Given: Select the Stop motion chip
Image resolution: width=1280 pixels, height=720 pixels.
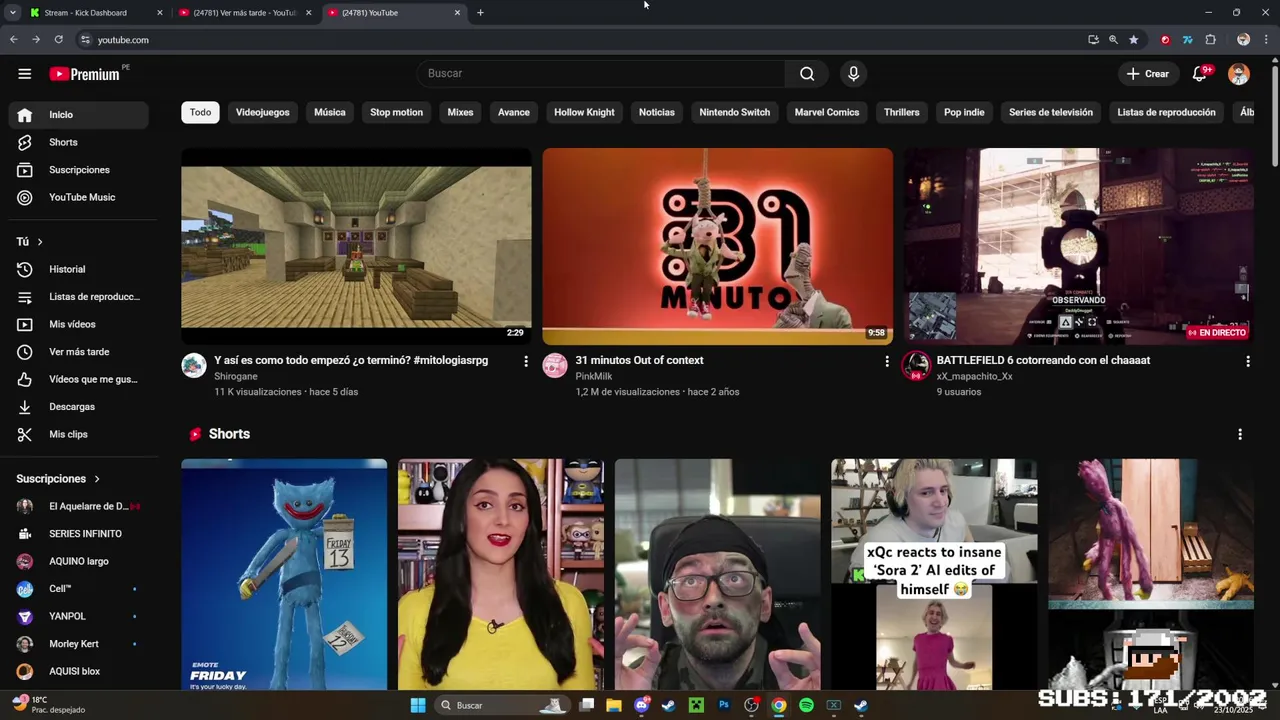Looking at the screenshot, I should (x=396, y=112).
